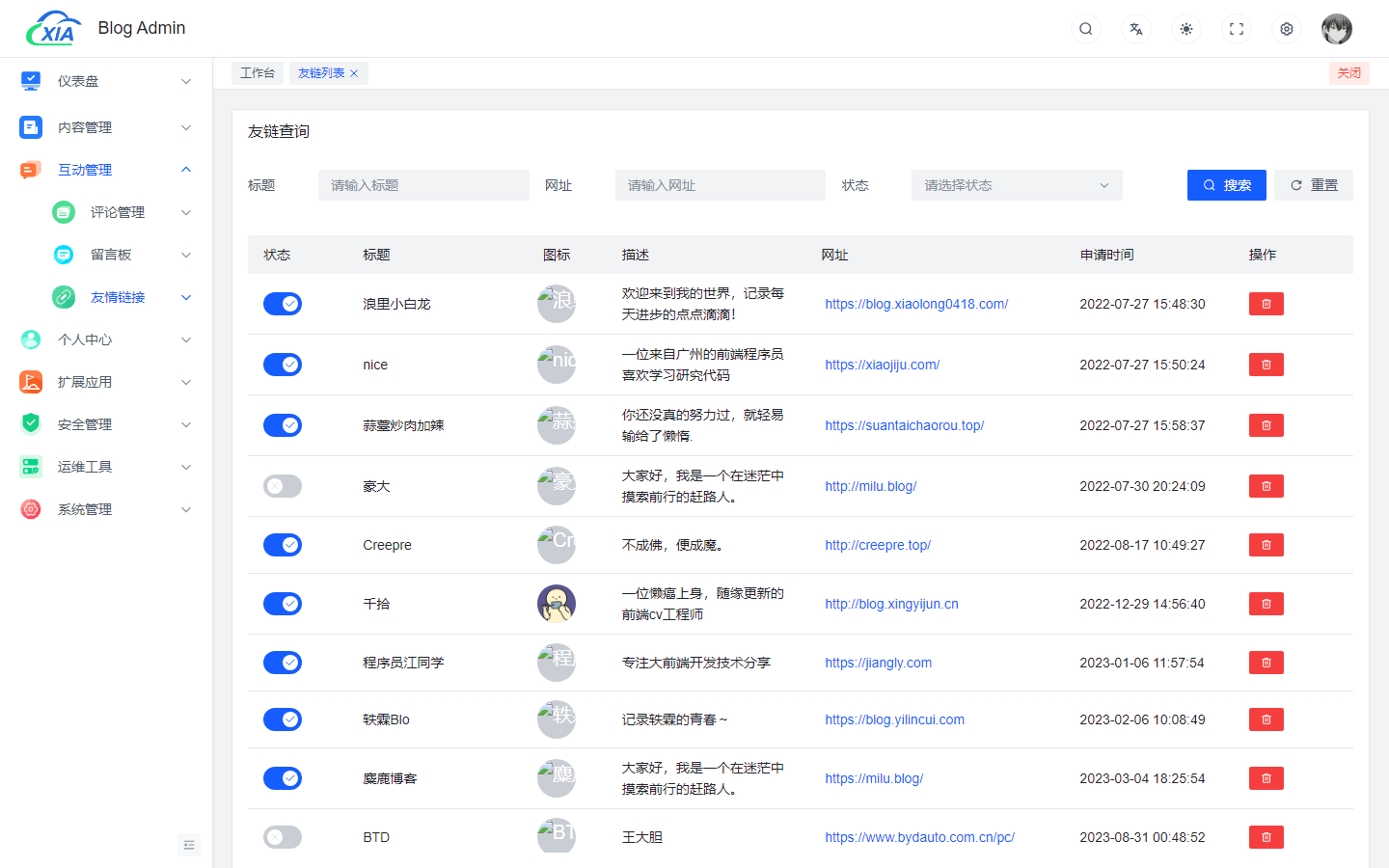Image resolution: width=1389 pixels, height=868 pixels.
Task: Click the 评论管理 green icon
Action: coord(64,212)
